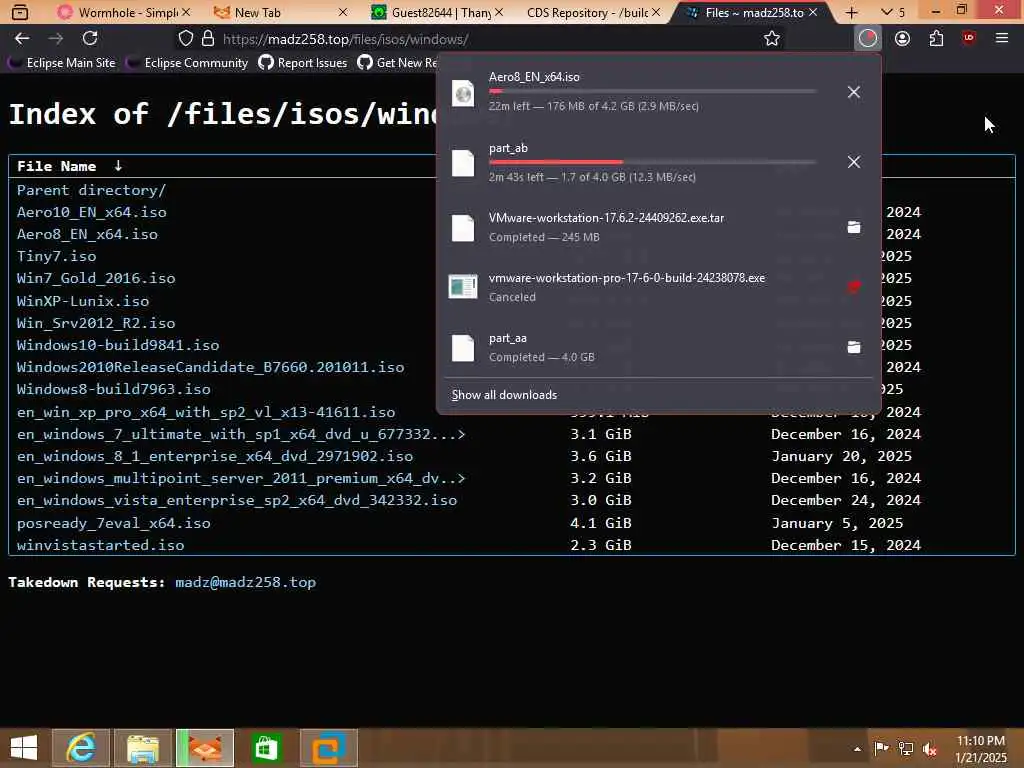Open the Windows Start button
The image size is (1024, 768).
(x=24, y=748)
